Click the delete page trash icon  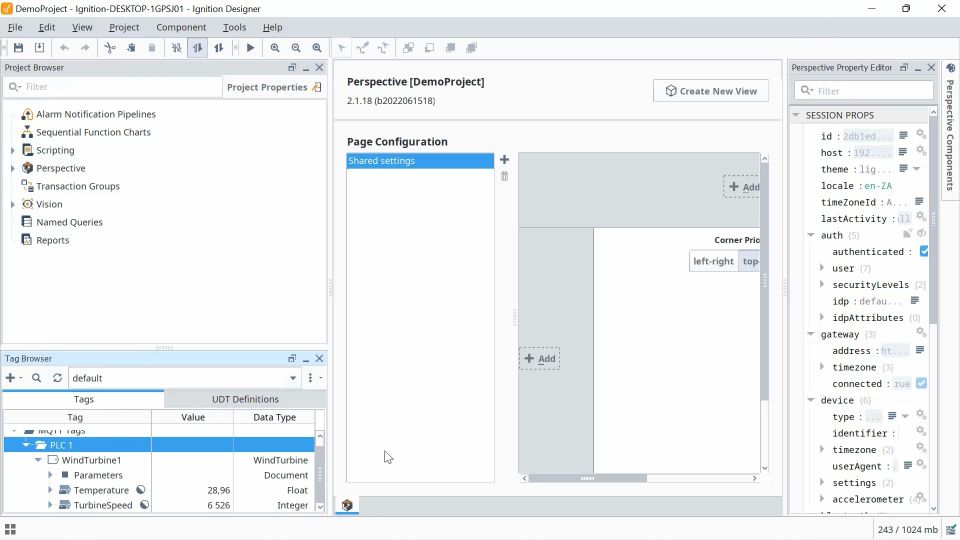(x=504, y=176)
